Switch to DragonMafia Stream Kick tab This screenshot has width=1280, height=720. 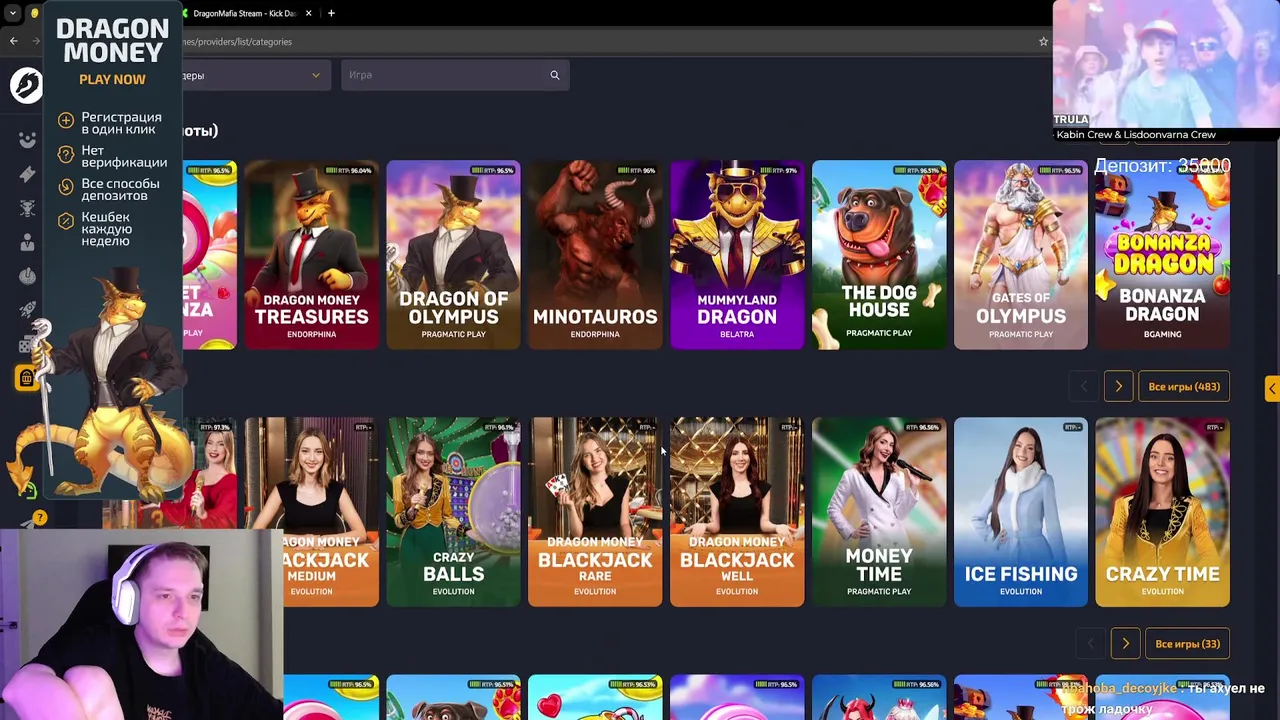coord(246,13)
